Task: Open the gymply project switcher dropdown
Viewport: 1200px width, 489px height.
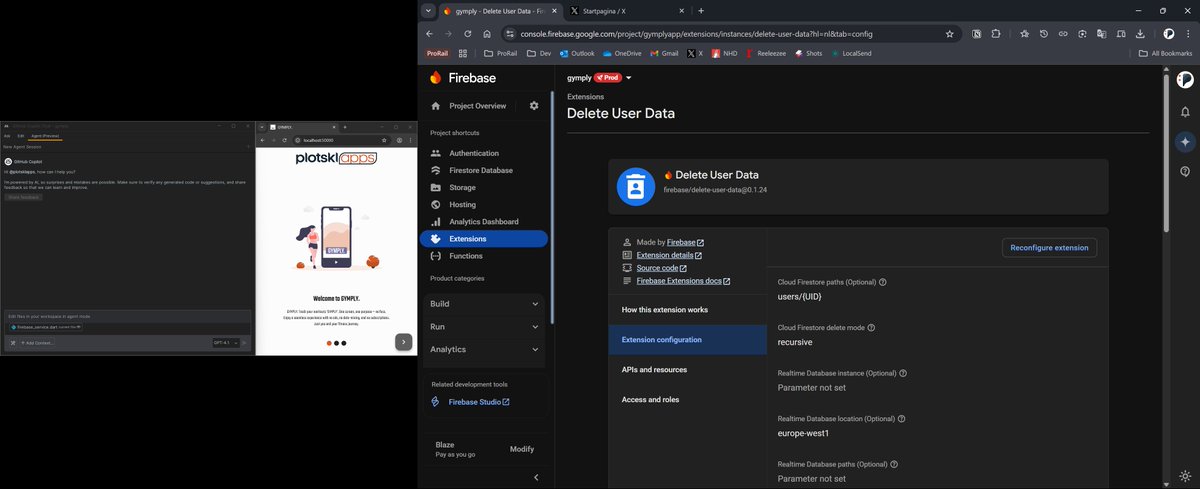Action: pos(629,78)
